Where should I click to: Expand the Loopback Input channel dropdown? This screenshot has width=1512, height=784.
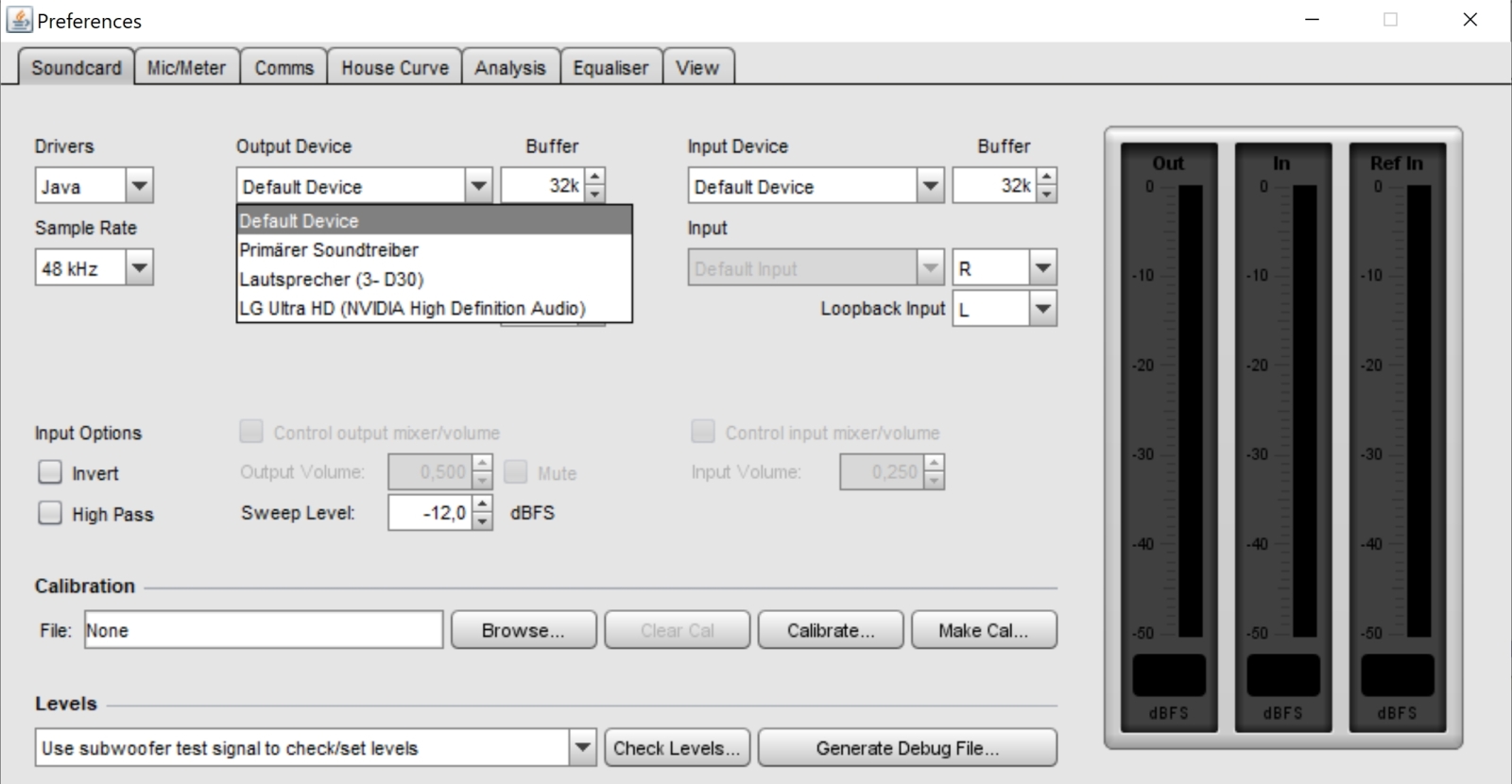(x=1042, y=309)
